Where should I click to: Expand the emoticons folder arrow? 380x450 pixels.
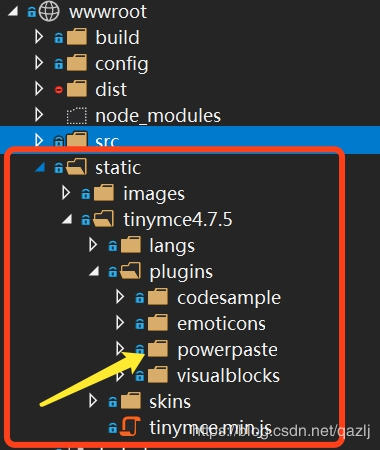[x=120, y=323]
